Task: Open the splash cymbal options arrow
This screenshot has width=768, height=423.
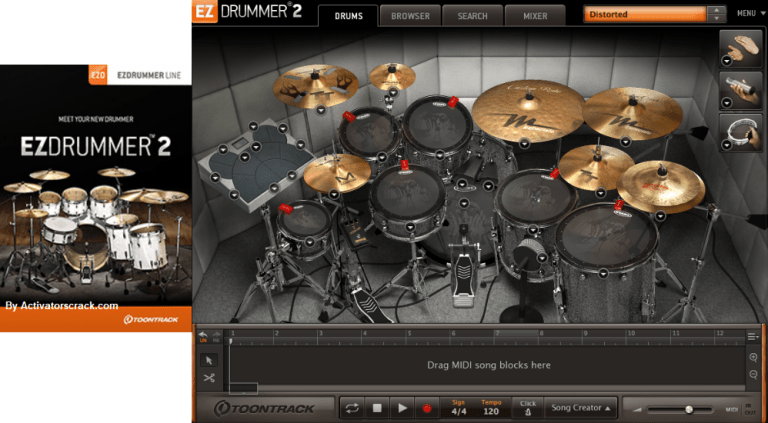Action: (393, 91)
